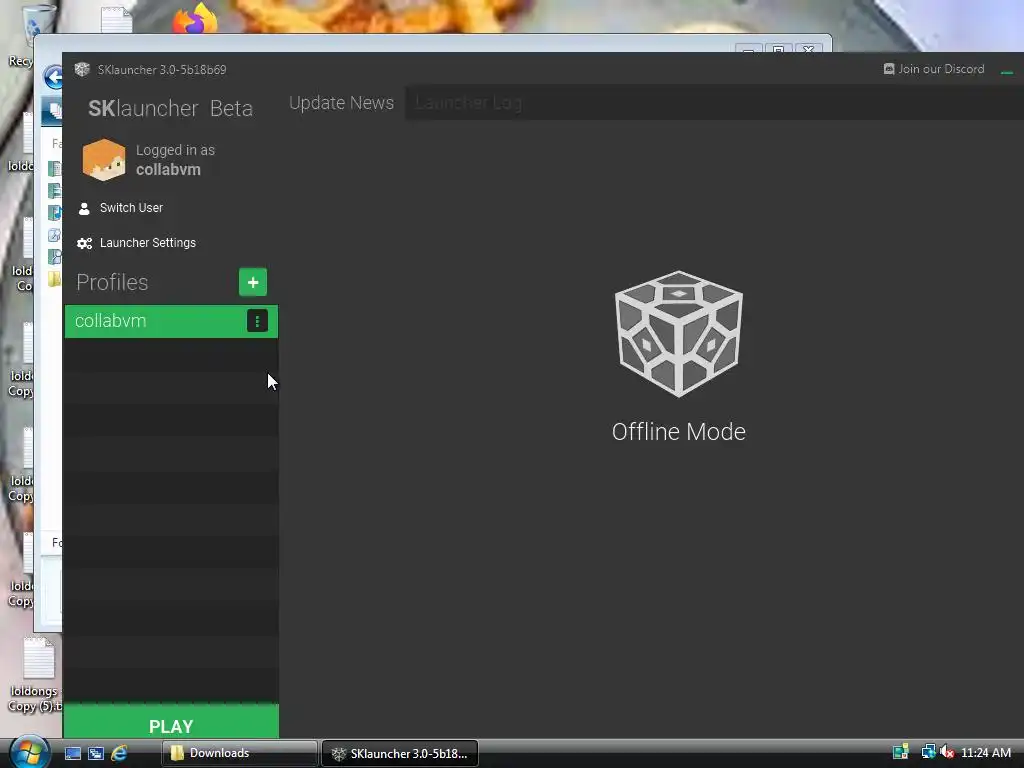
Task: Click the collabvm user avatar head
Action: coord(104,159)
